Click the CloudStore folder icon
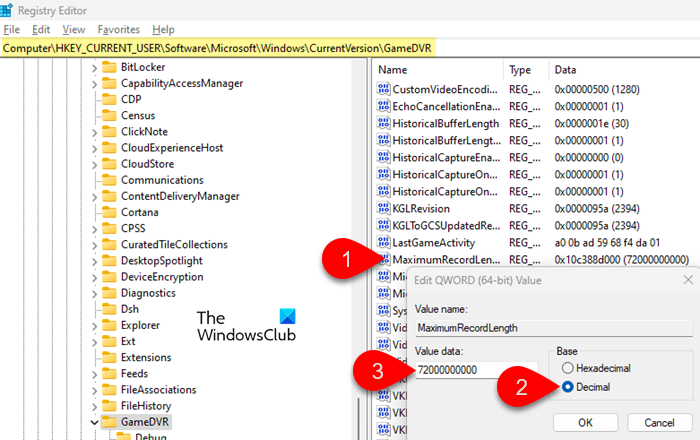 click(x=109, y=164)
